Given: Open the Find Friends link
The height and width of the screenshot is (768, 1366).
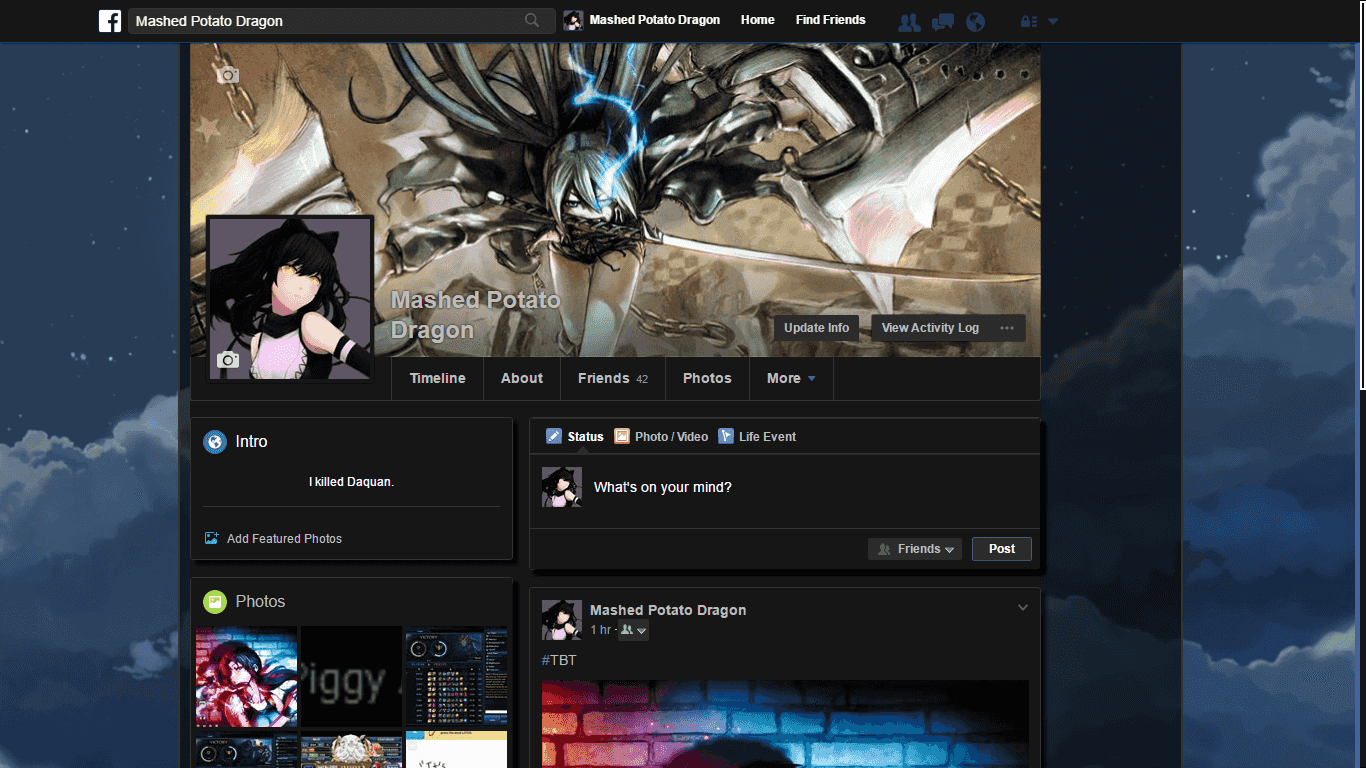Looking at the screenshot, I should click(831, 20).
